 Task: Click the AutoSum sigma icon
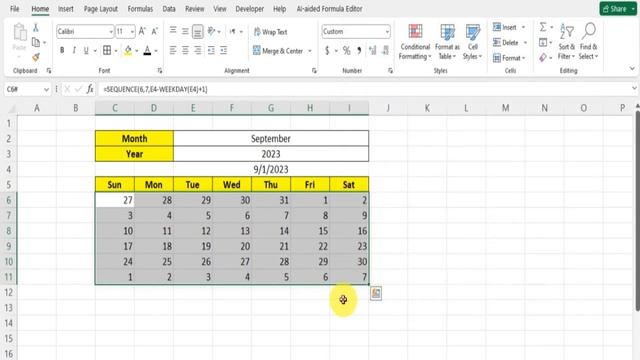click(x=543, y=27)
